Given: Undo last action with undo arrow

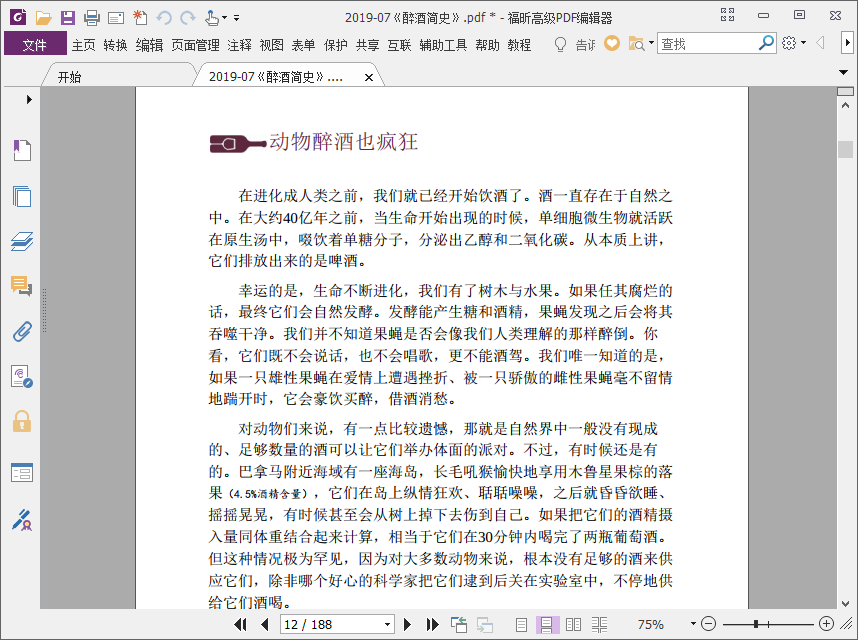Looking at the screenshot, I should (164, 18).
